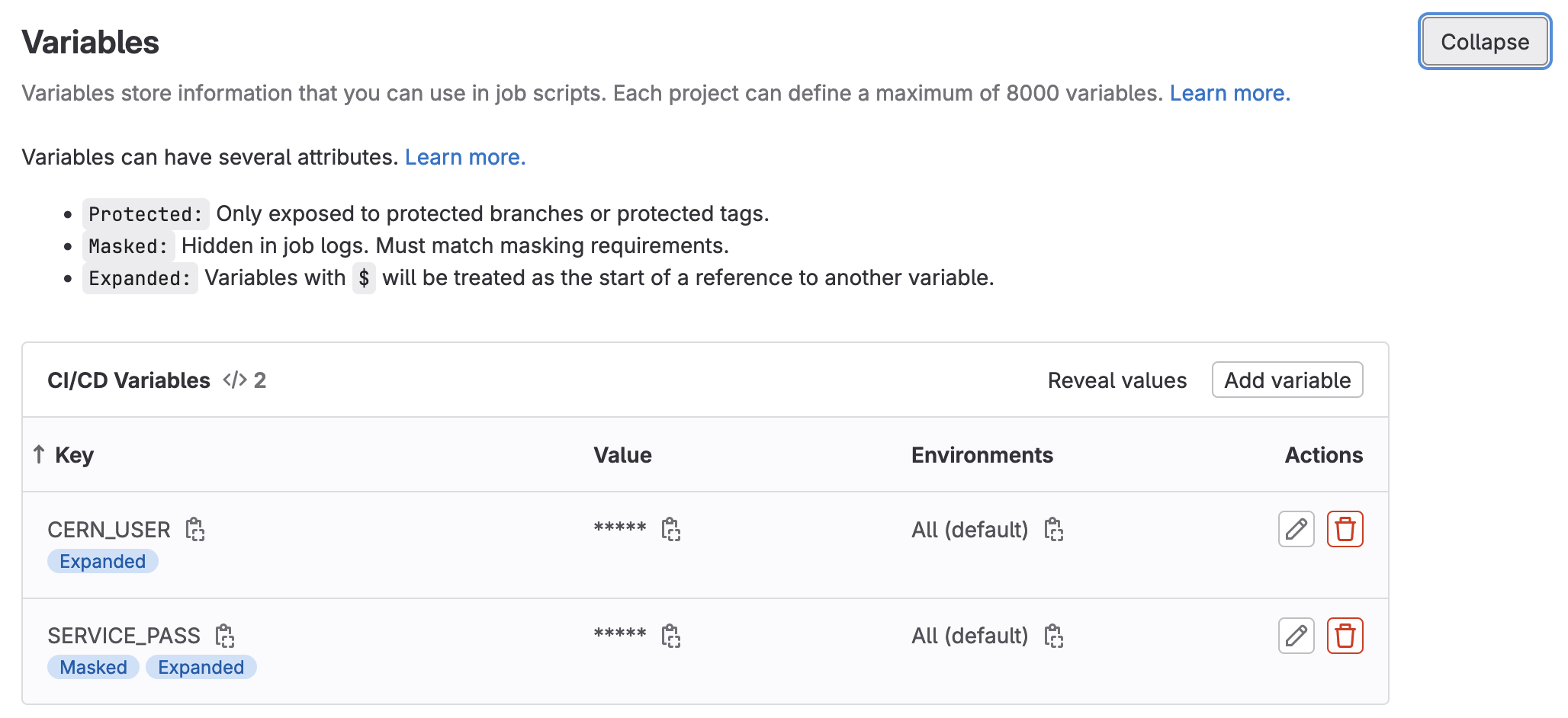Screen dimensions: 1568x718
Task: Copy the CERN_USER environment scope
Action: (x=1054, y=529)
